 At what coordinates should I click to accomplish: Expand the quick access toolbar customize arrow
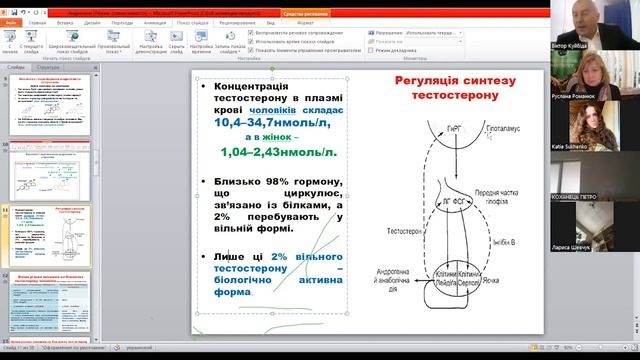click(x=44, y=13)
